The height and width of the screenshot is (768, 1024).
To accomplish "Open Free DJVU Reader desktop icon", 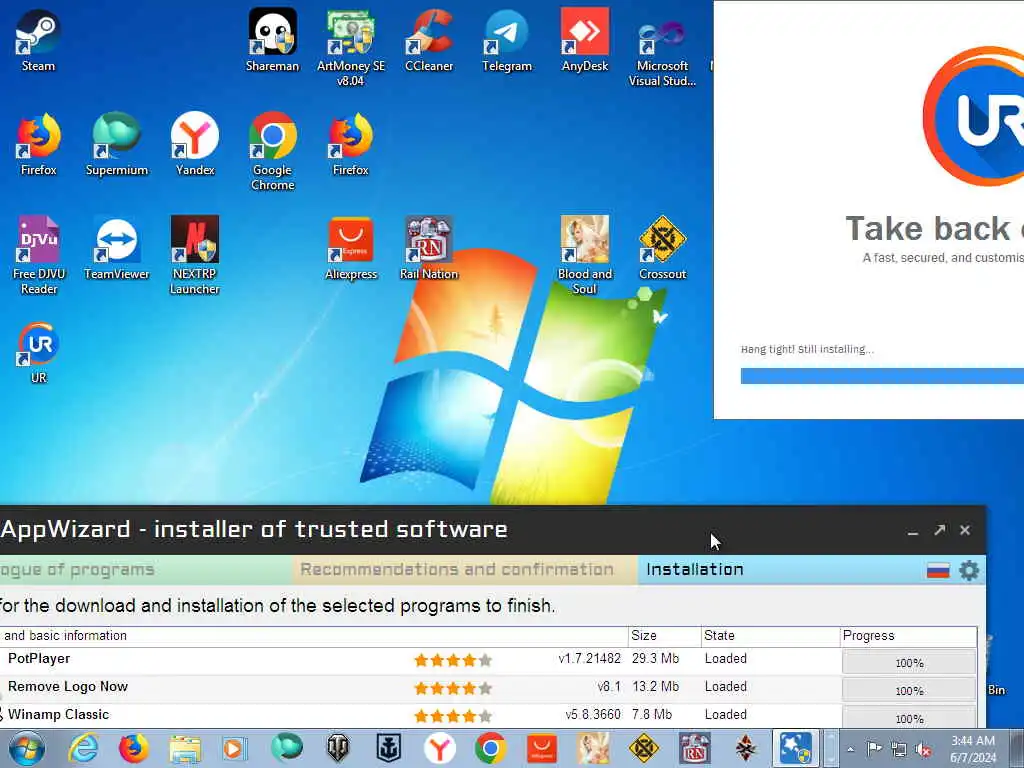I will (38, 256).
